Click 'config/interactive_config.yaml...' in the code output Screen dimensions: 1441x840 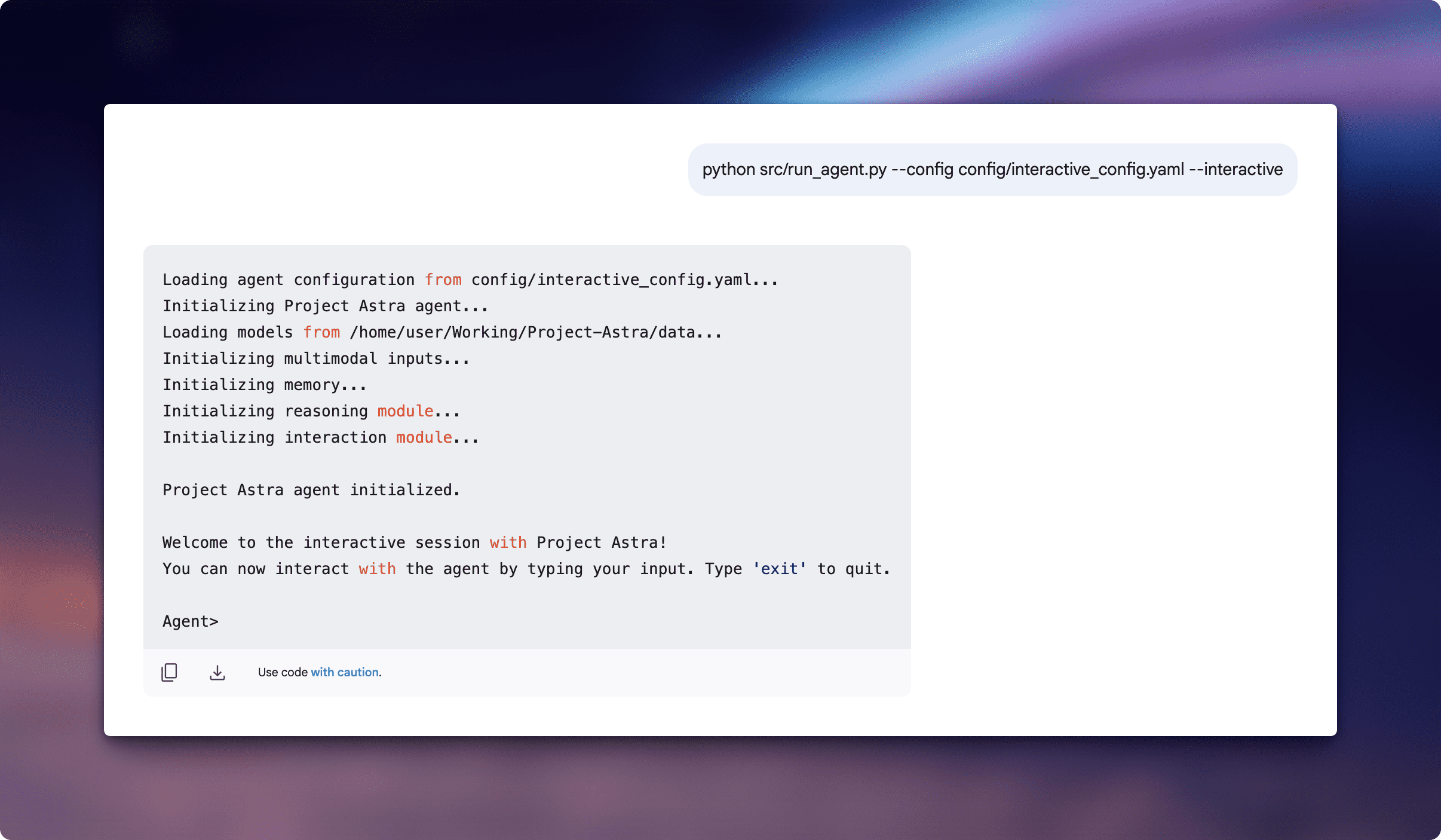[624, 280]
